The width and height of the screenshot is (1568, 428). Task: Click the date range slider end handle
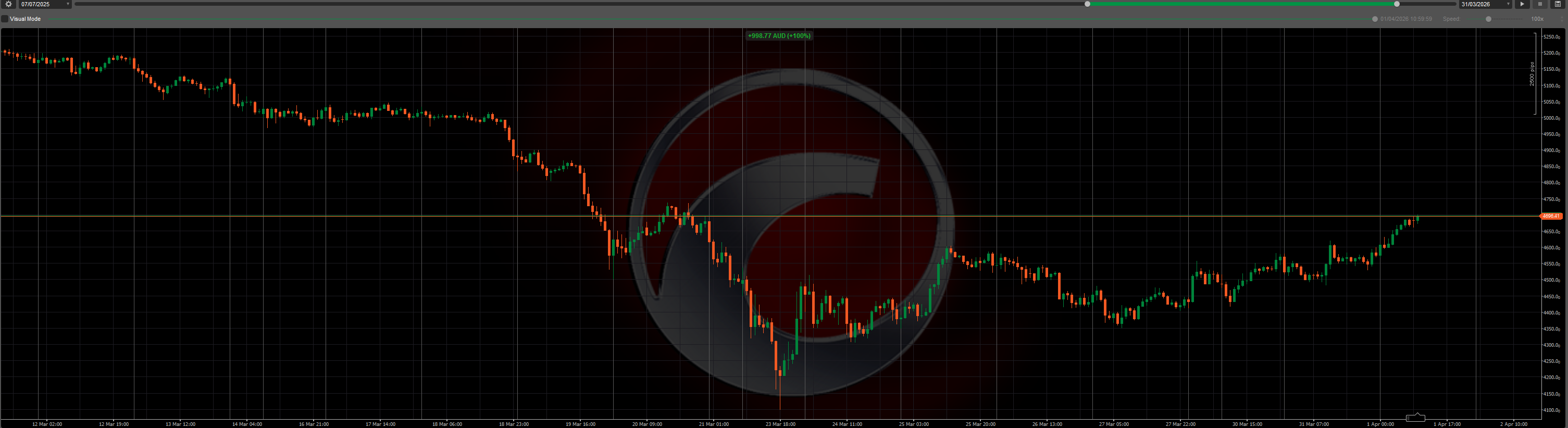[1397, 4]
